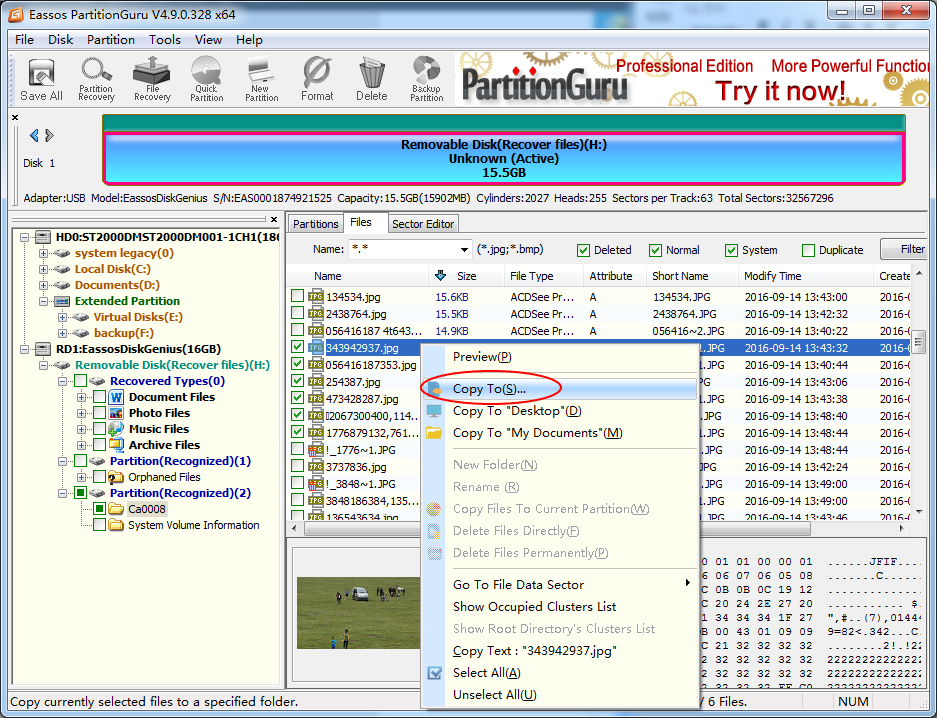Click the photo preview thumbnail
The height and width of the screenshot is (718, 937).
(358, 612)
